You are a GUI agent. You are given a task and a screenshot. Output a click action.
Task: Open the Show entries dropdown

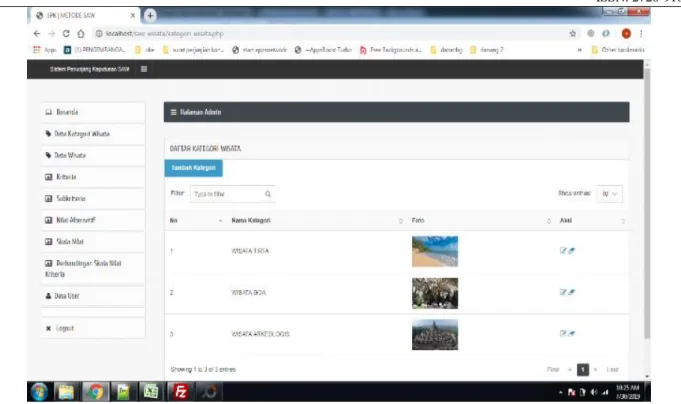[610, 194]
